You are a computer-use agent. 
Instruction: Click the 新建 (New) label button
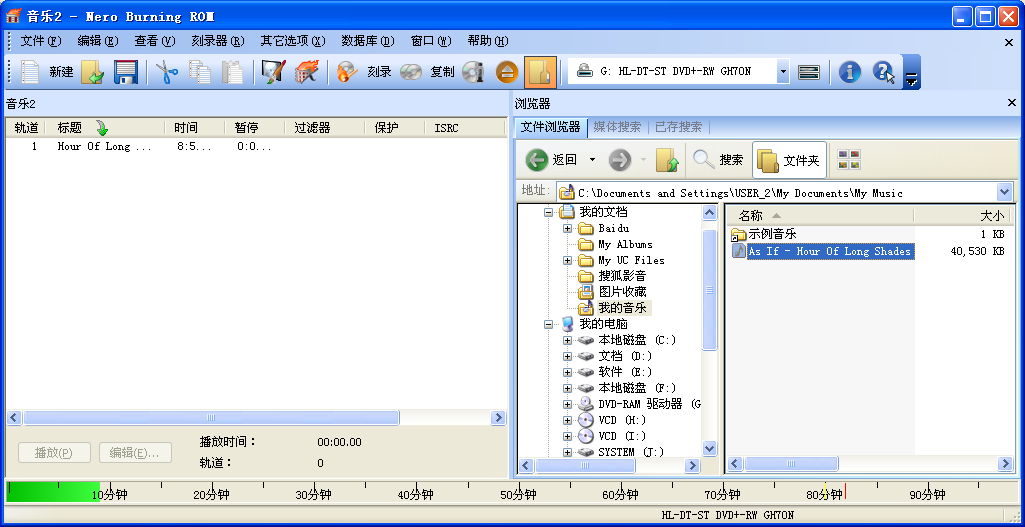click(61, 72)
